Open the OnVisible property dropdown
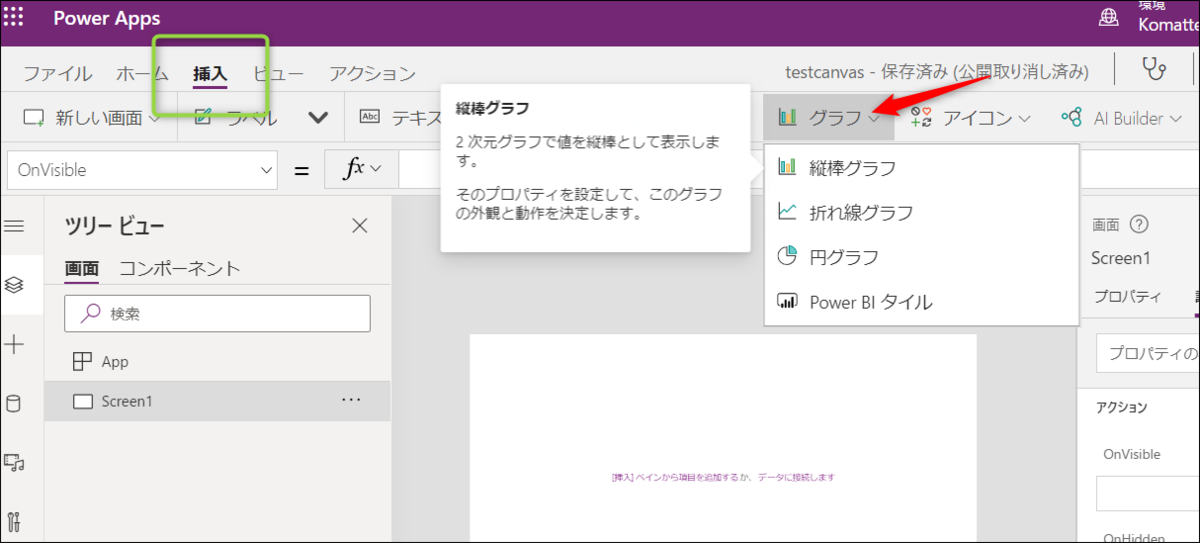Viewport: 1200px width, 543px height. coord(142,170)
